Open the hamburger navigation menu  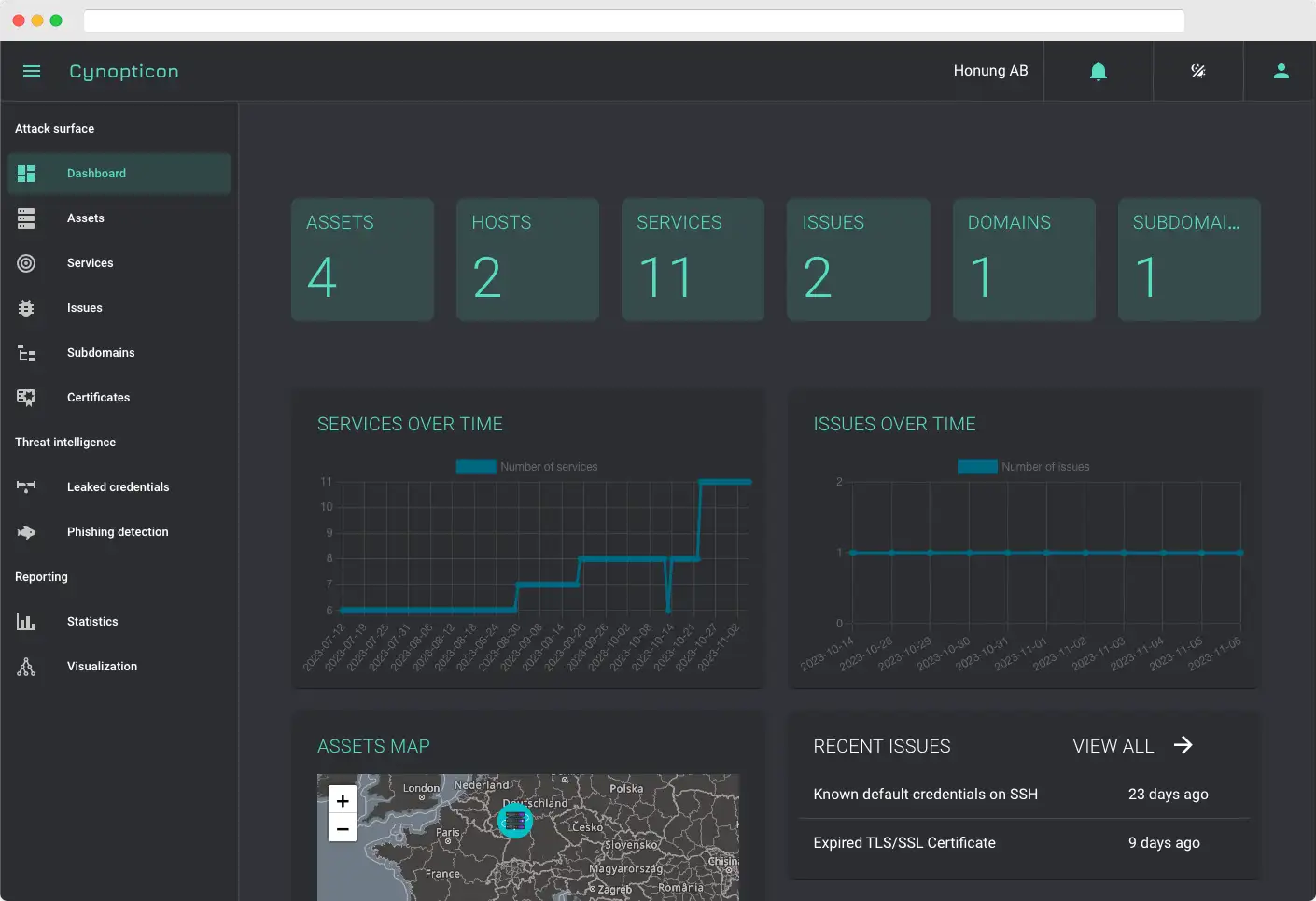(x=32, y=71)
